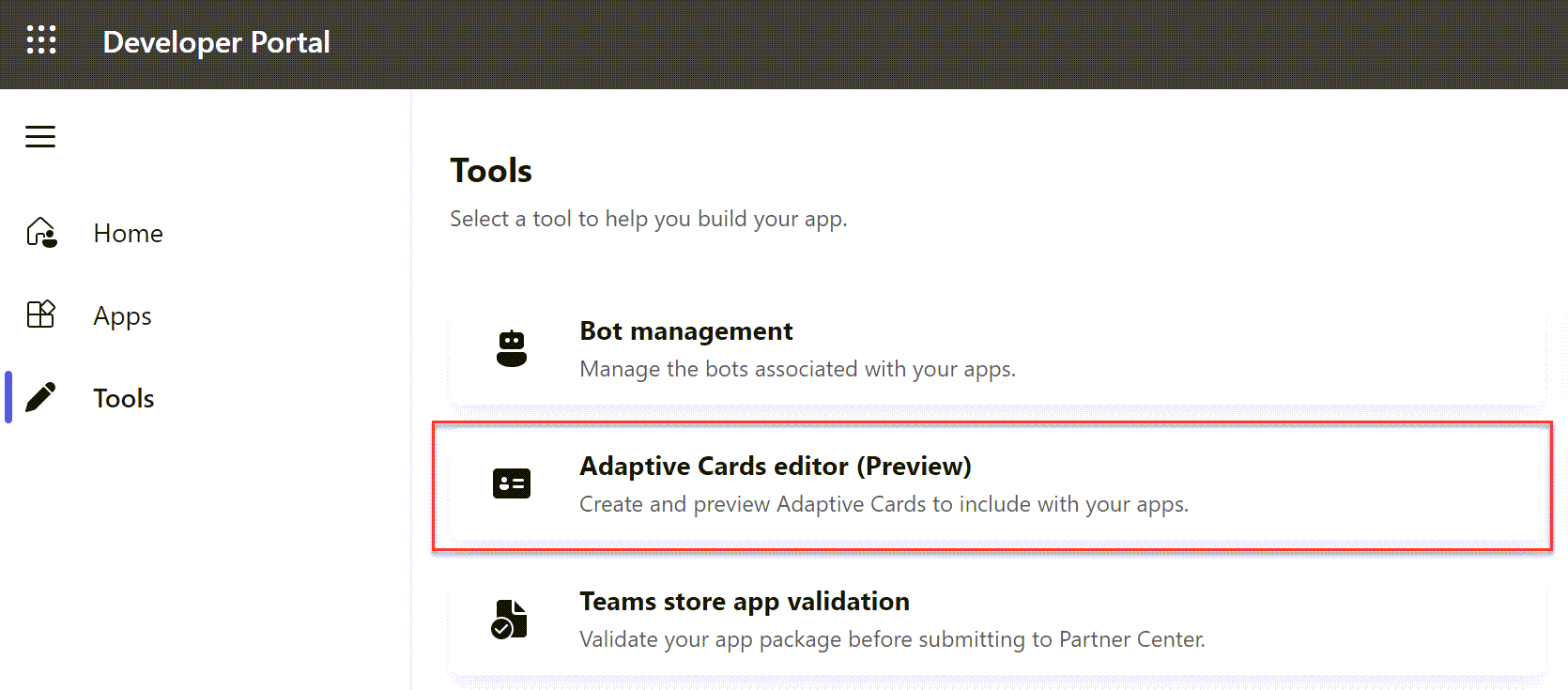This screenshot has height=690, width=1568.
Task: Click 'Validate your app package' description
Action: tap(892, 639)
